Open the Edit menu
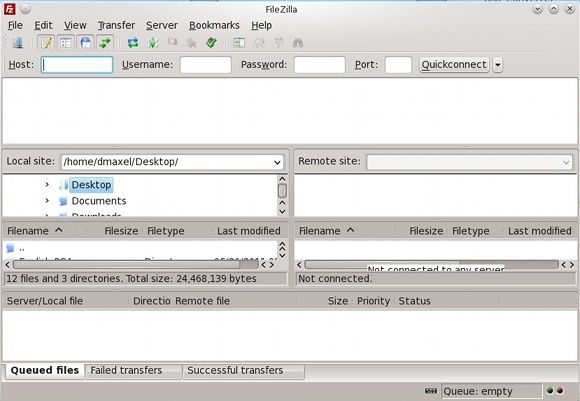The image size is (580, 401). (43, 25)
